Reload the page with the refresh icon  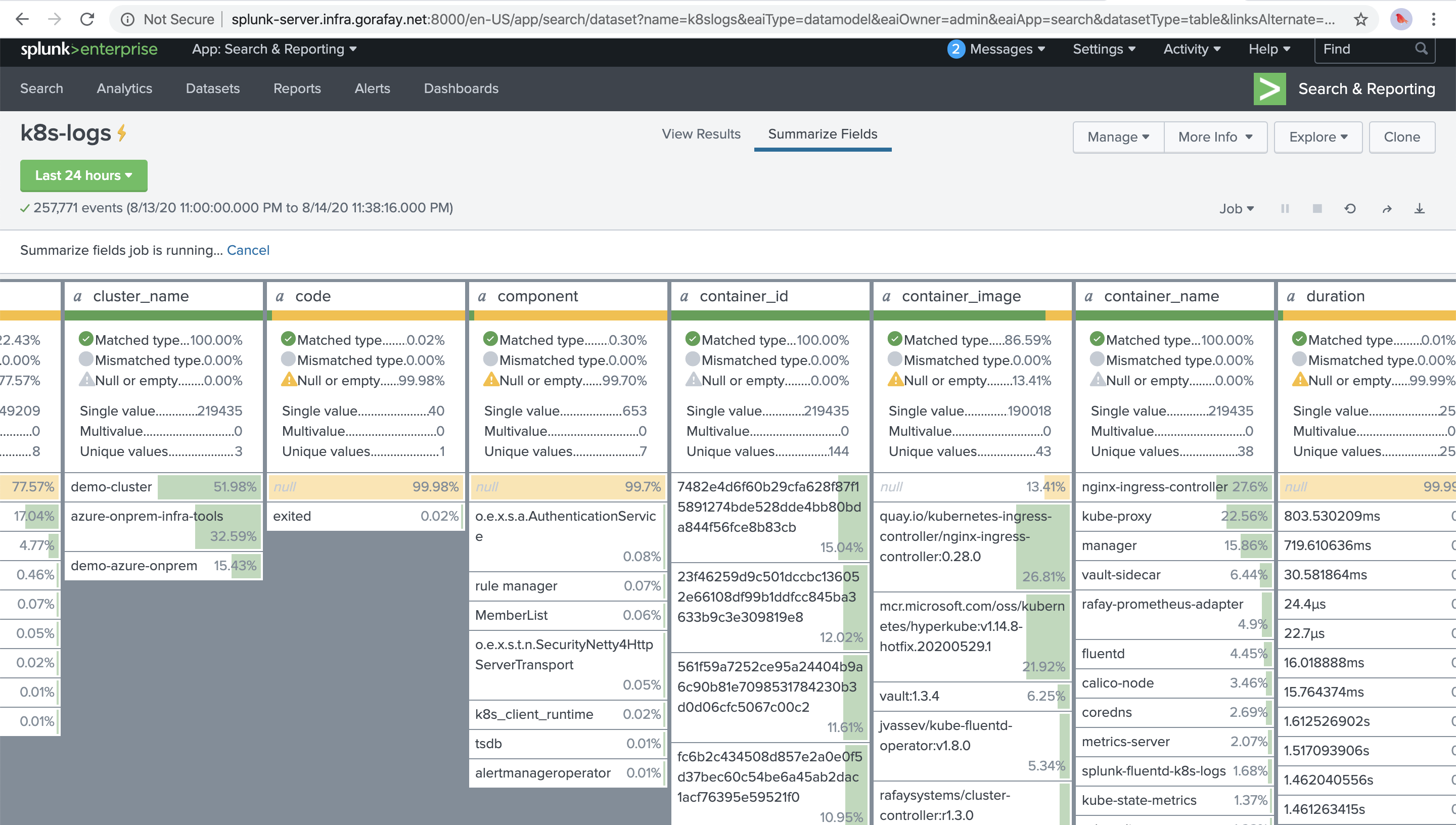tap(87, 19)
